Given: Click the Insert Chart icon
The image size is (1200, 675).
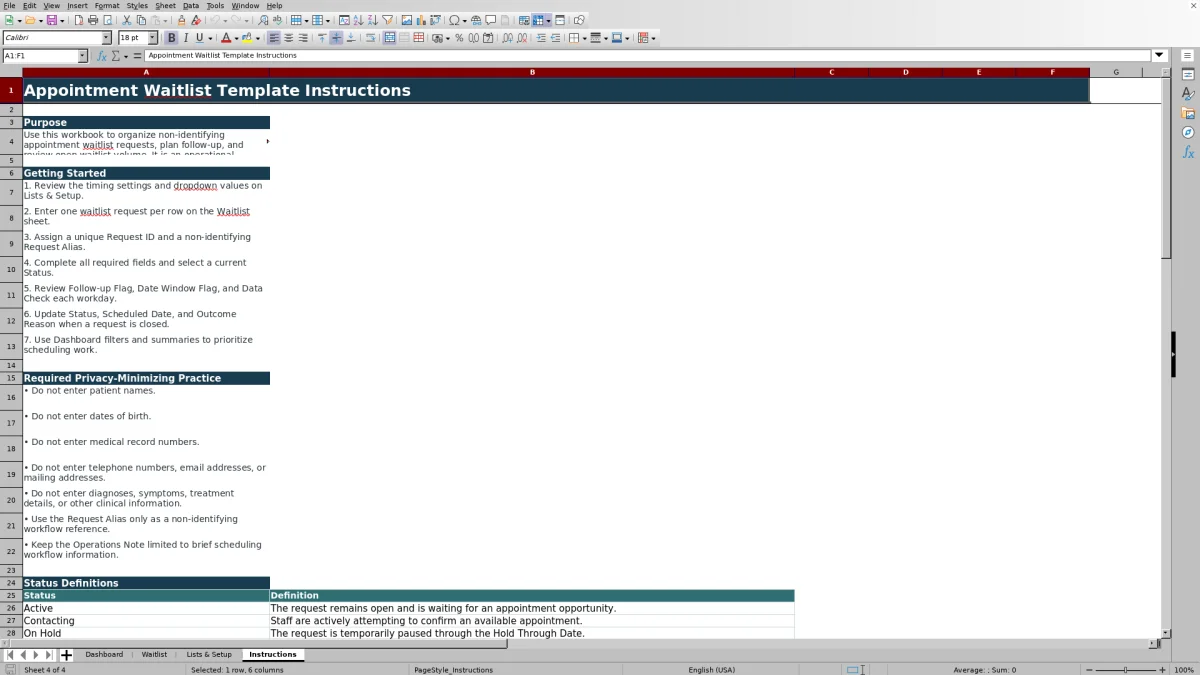Looking at the screenshot, I should (420, 20).
